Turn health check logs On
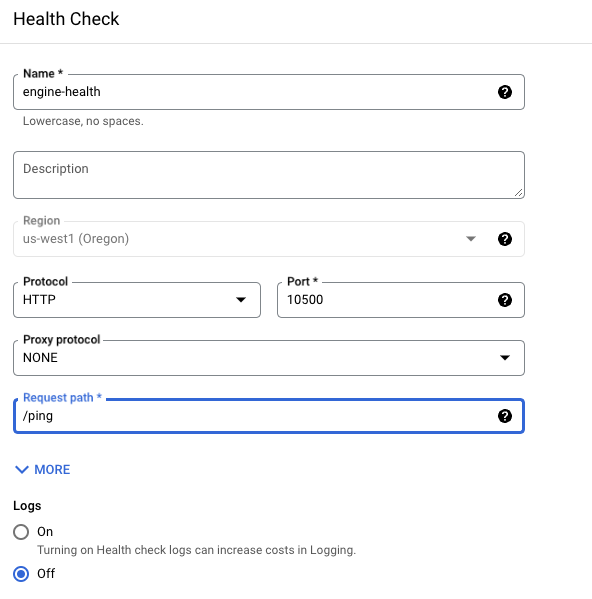592x599 pixels. [x=21, y=532]
